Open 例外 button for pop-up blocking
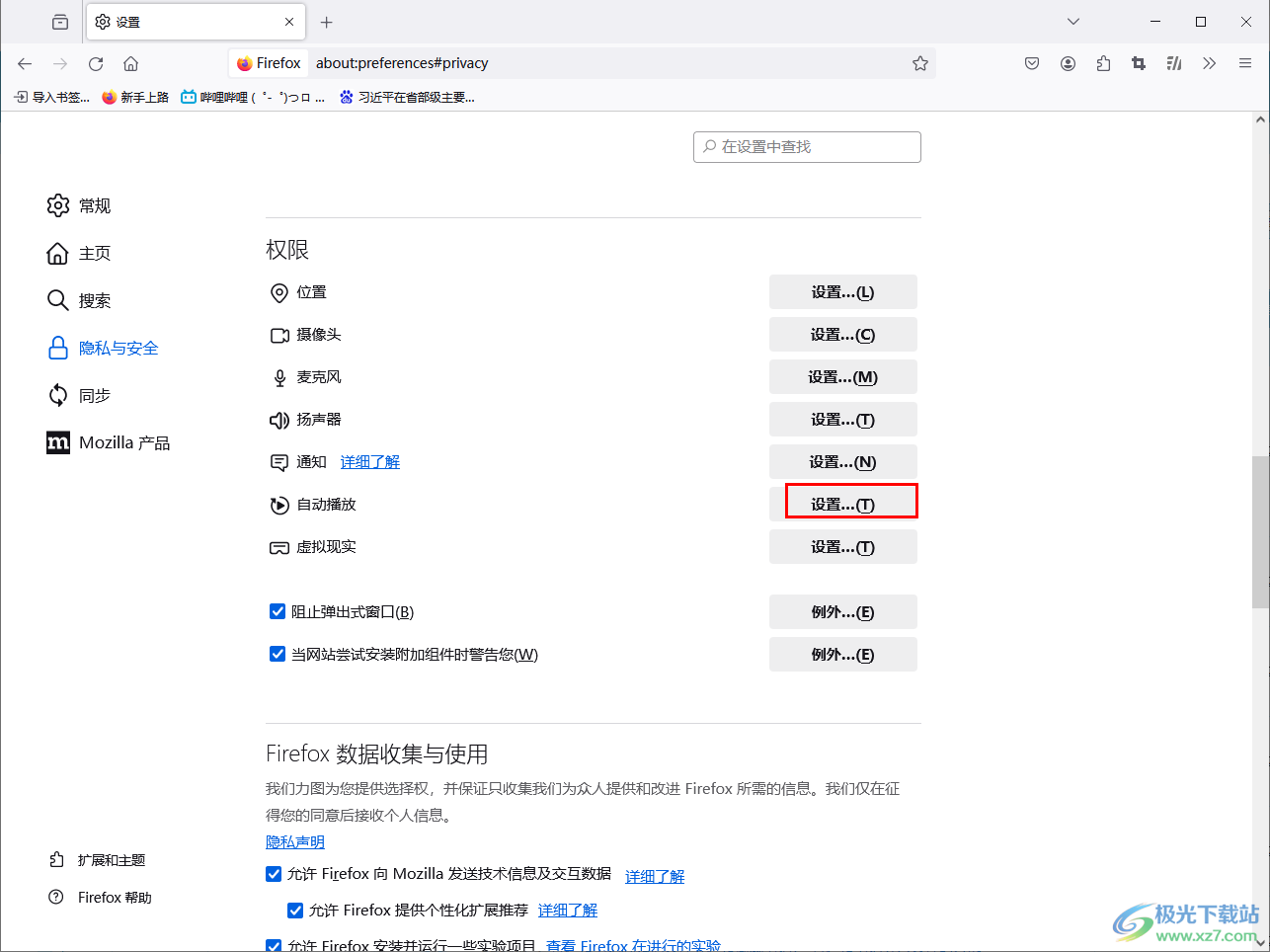1270x952 pixels. [843, 612]
